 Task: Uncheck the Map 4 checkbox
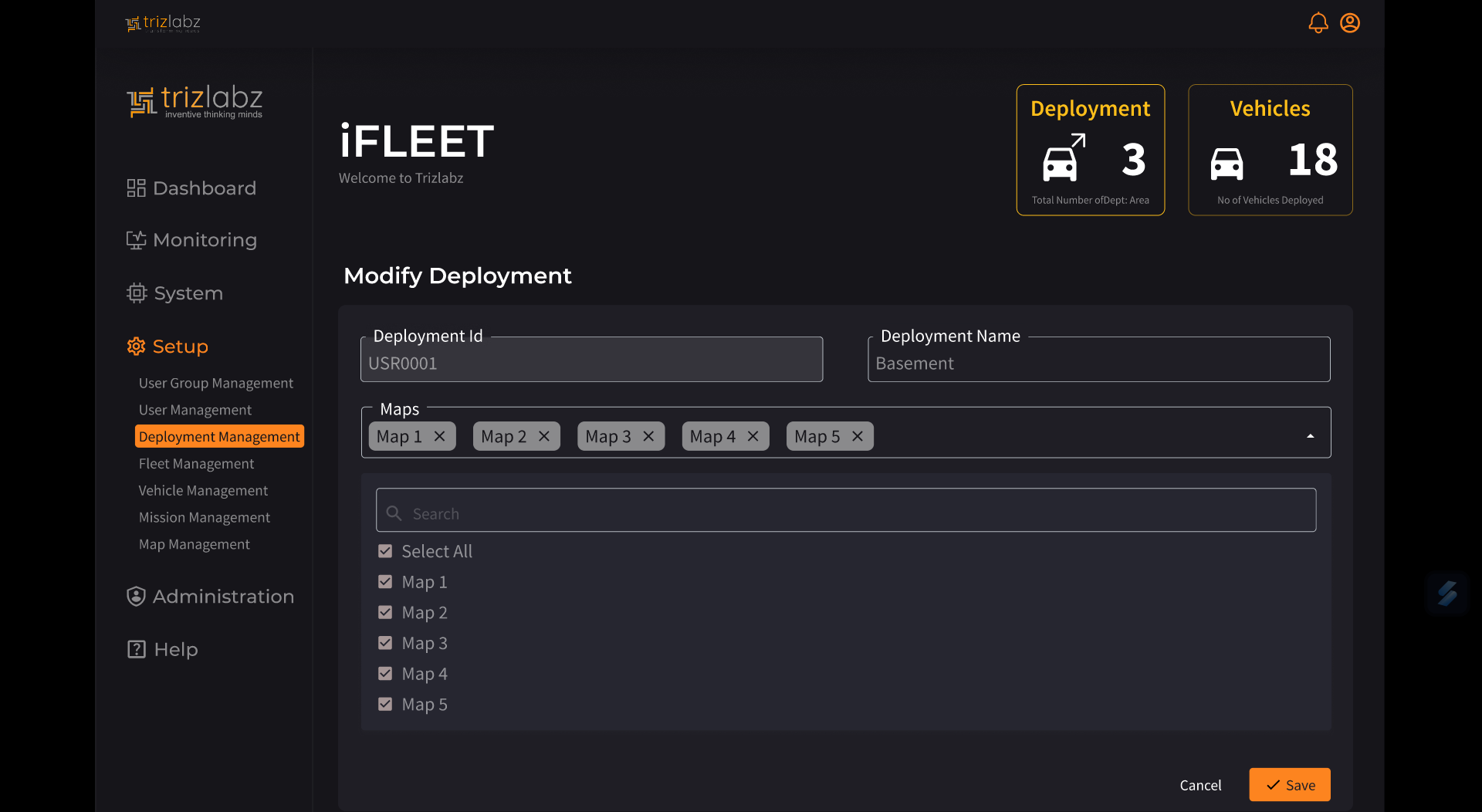(385, 674)
